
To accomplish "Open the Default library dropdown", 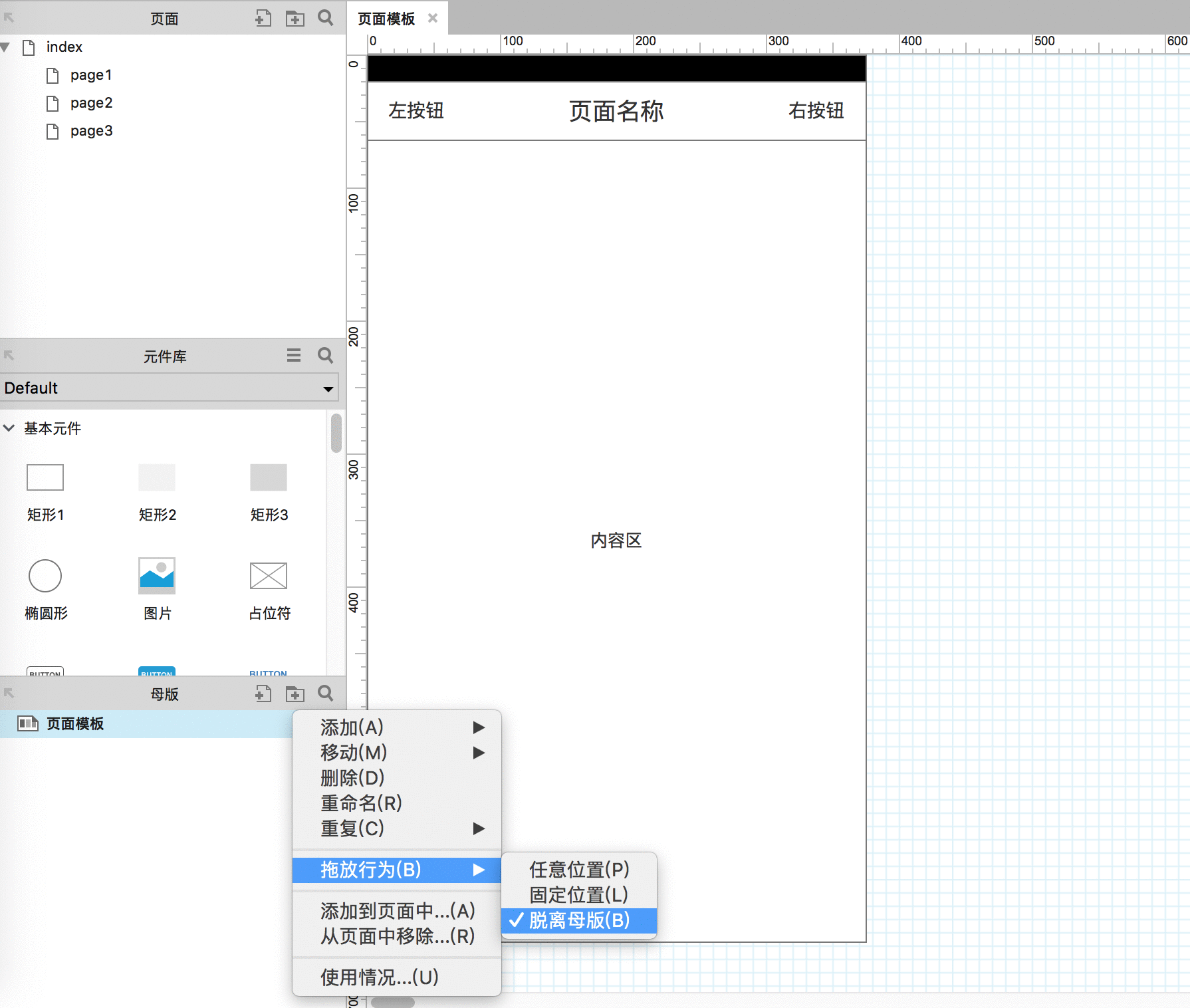I will click(x=169, y=388).
